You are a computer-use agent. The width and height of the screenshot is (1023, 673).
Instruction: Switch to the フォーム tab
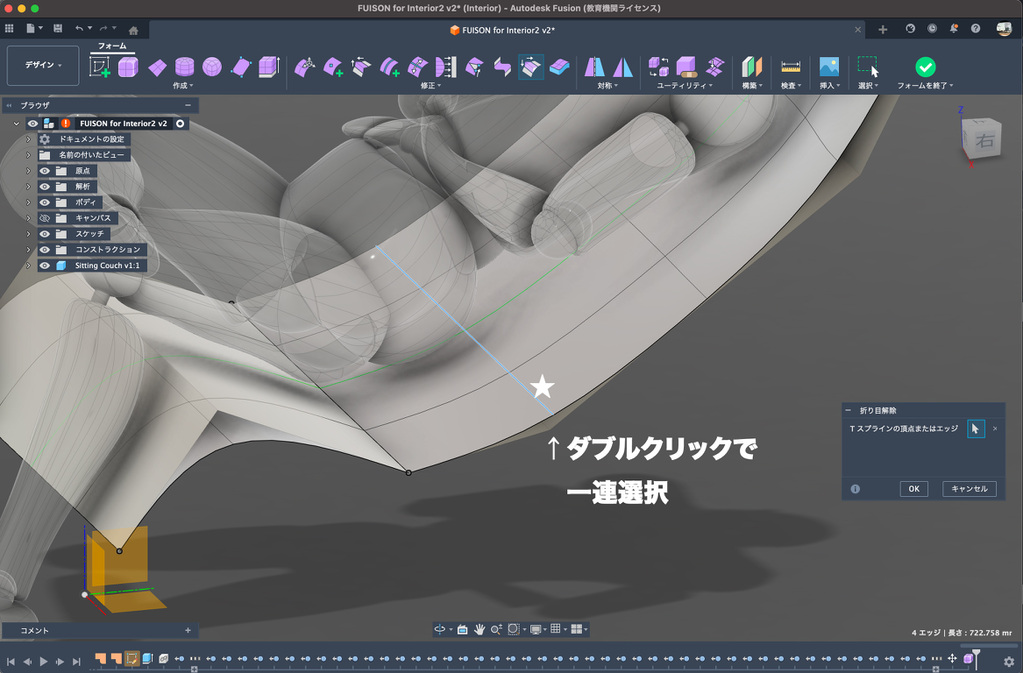coord(111,46)
